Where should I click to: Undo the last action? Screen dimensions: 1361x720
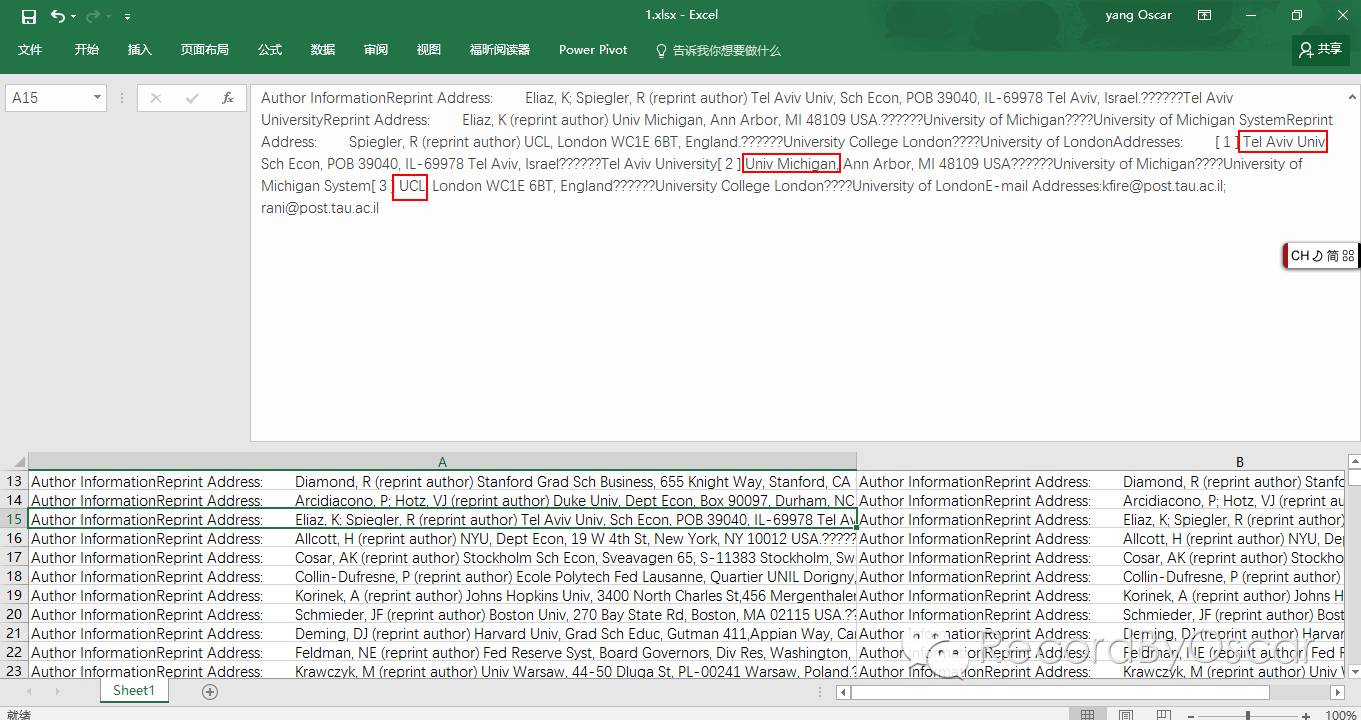[x=57, y=16]
